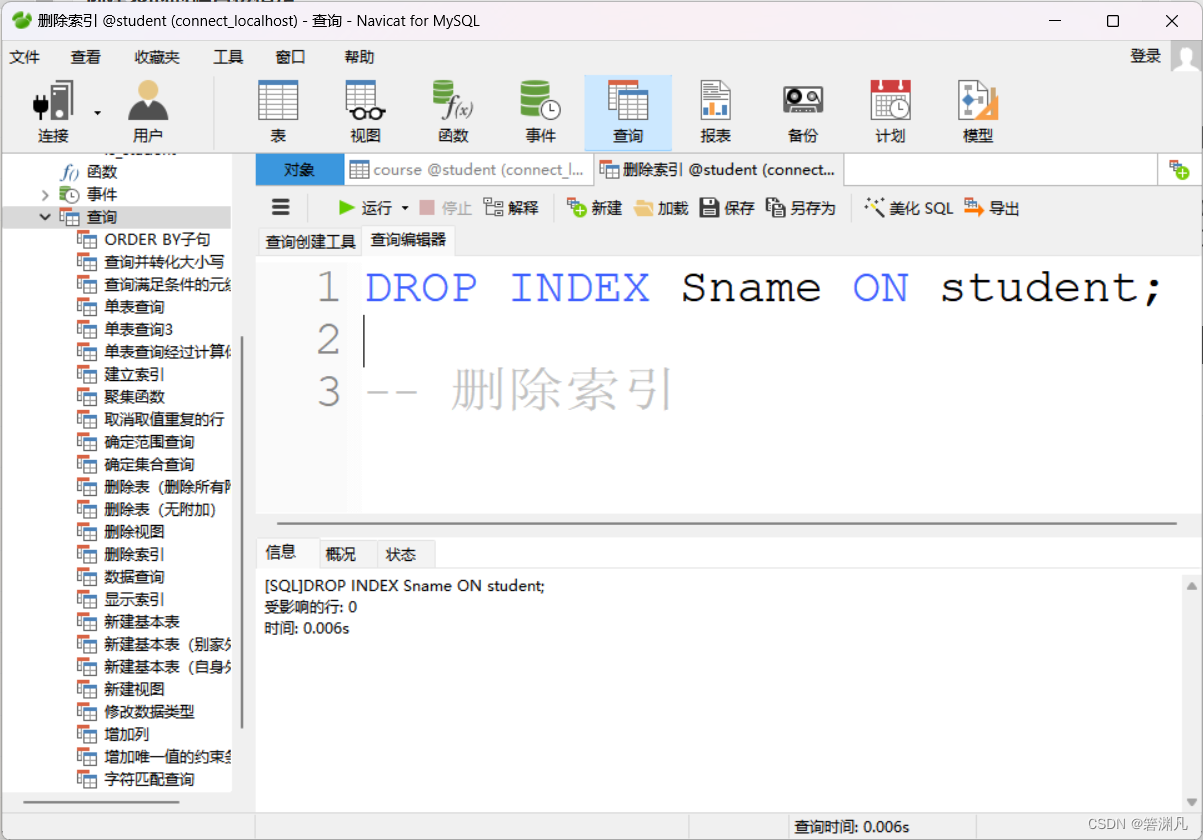Open the 报表 reports section
This screenshot has width=1203, height=840.
pyautogui.click(x=715, y=112)
